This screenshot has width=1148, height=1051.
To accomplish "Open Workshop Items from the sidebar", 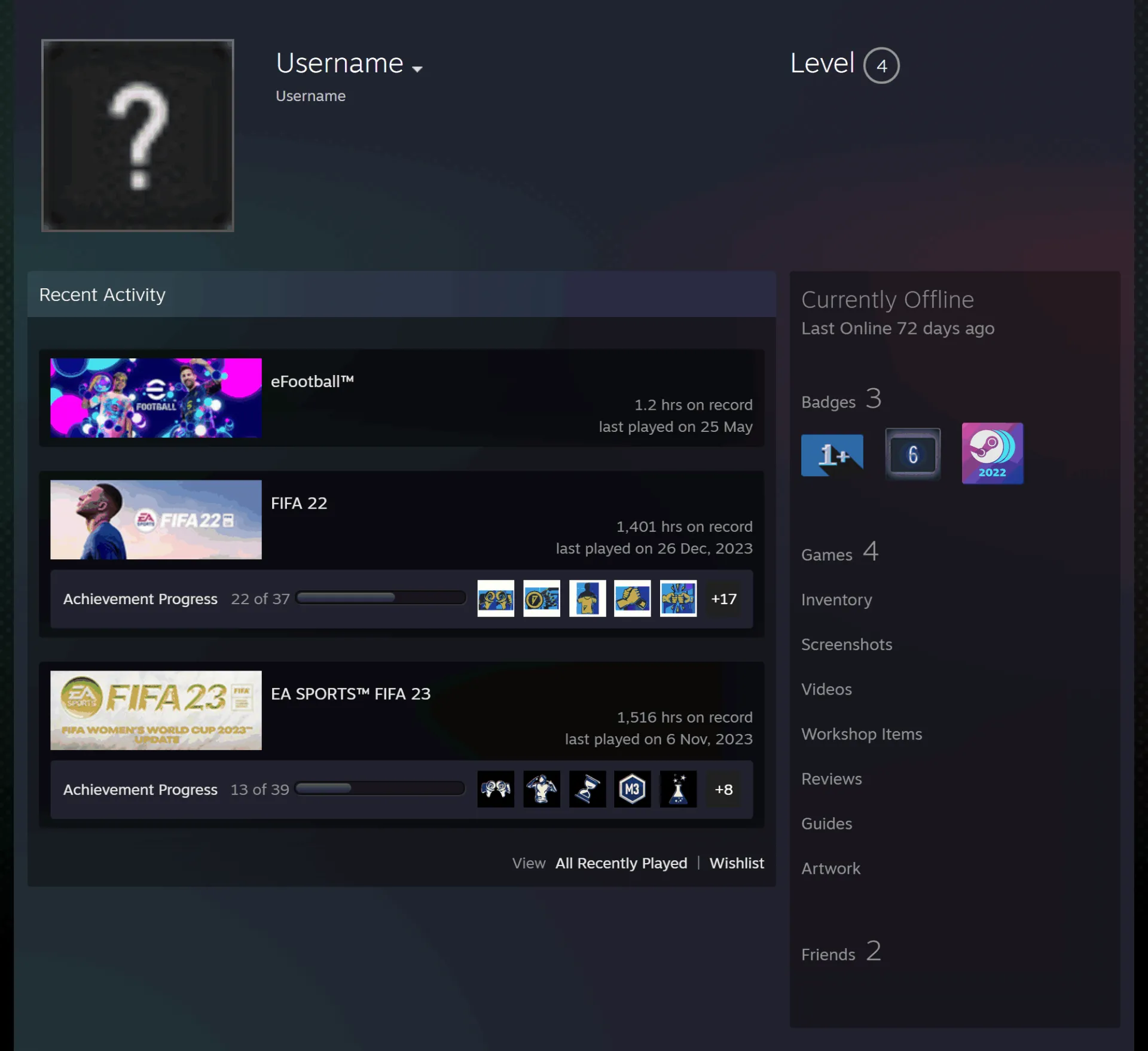I will tap(862, 734).
